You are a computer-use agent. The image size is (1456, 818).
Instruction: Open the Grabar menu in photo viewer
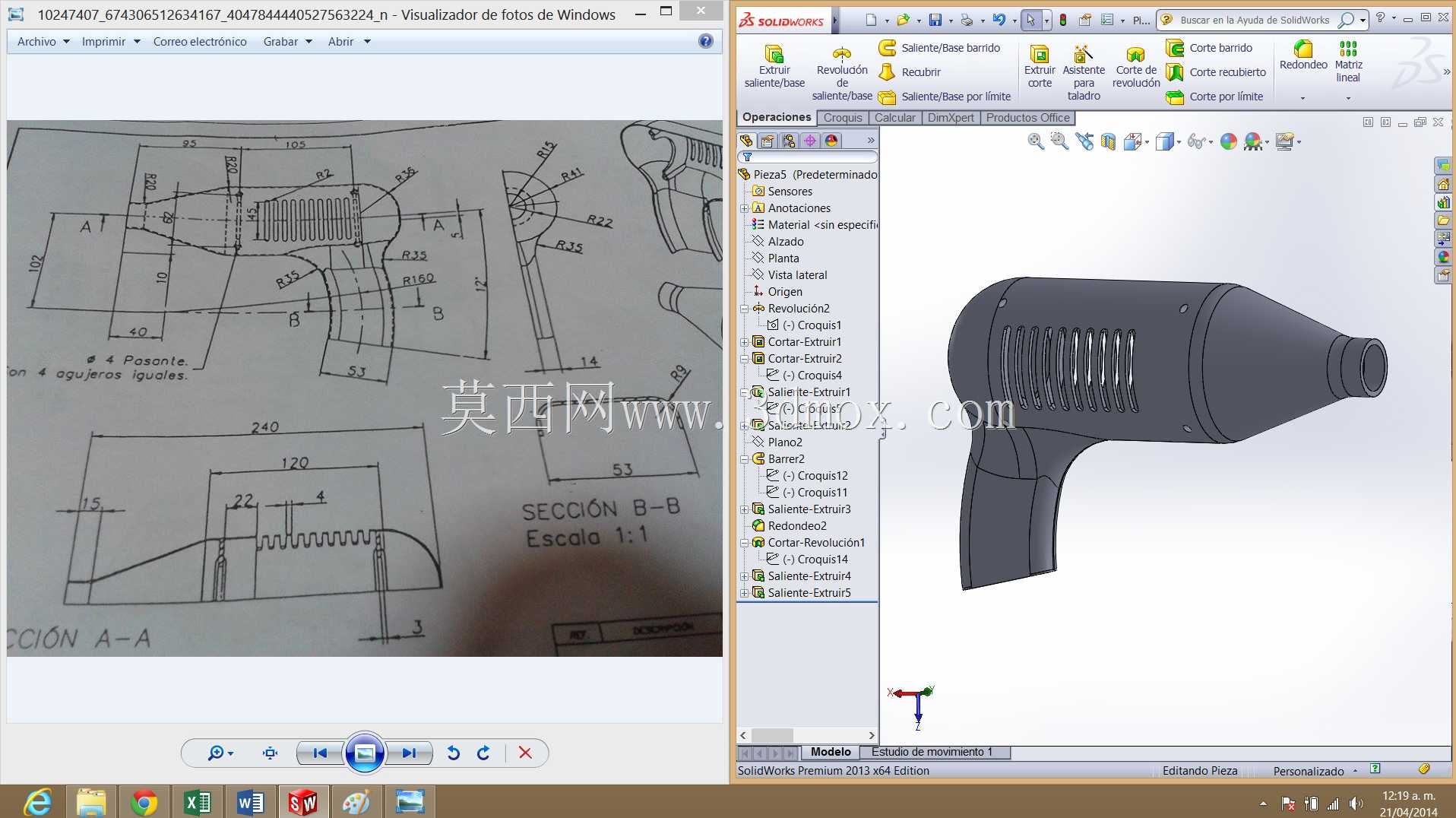pyautogui.click(x=287, y=42)
